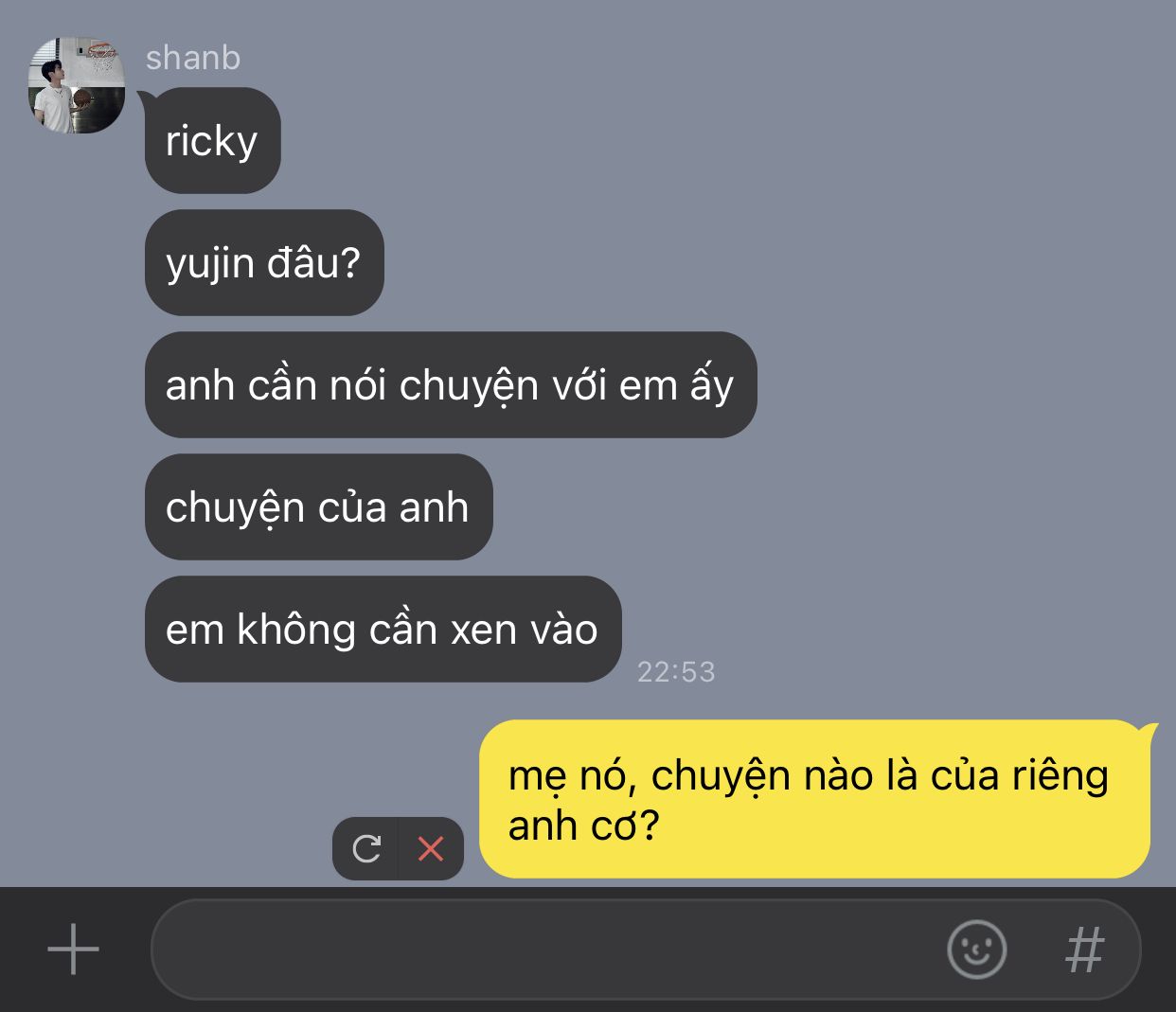Tap message 'anh cần nói chuyện với em ấy'

[x=451, y=384]
